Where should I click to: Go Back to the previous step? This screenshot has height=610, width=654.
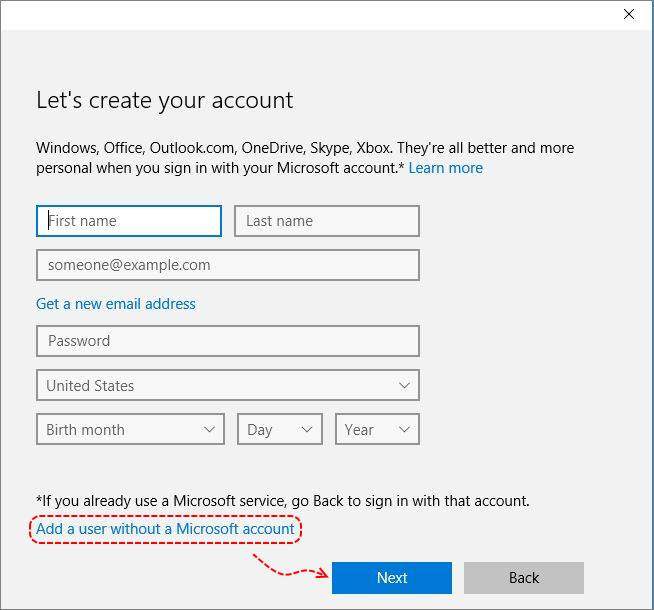(x=523, y=578)
